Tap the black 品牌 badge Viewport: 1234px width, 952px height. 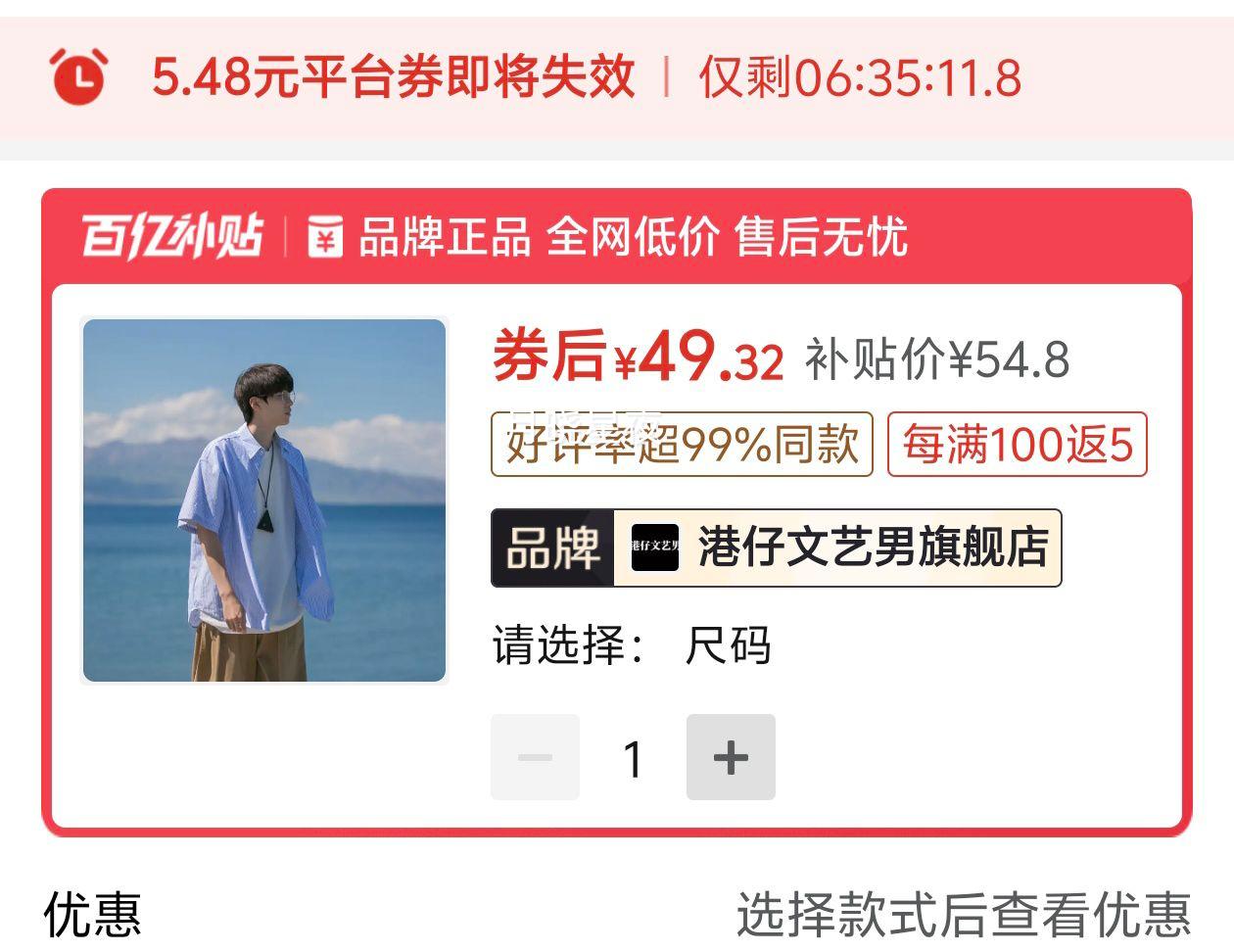pyautogui.click(x=552, y=547)
